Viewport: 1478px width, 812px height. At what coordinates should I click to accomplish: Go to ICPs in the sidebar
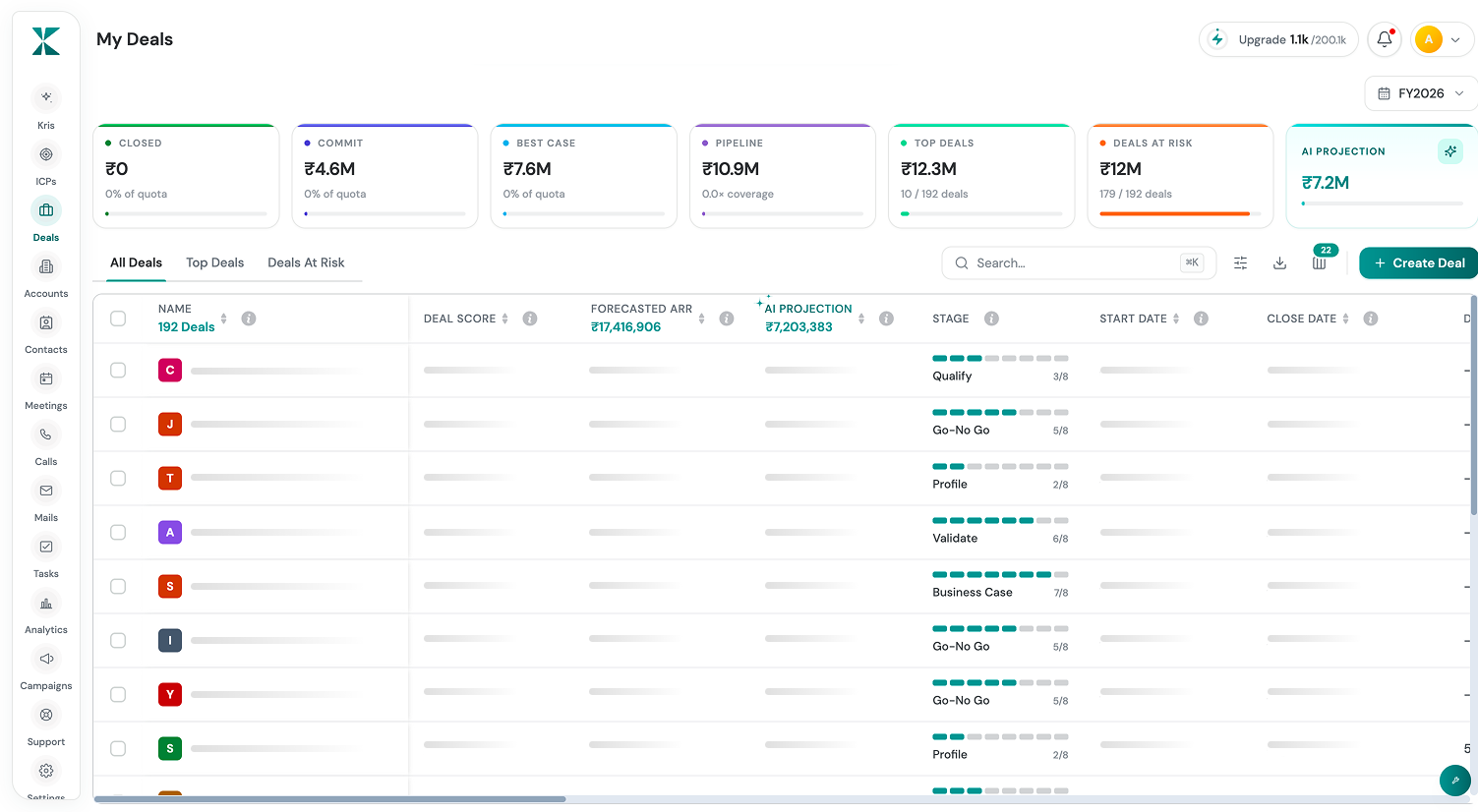click(46, 154)
